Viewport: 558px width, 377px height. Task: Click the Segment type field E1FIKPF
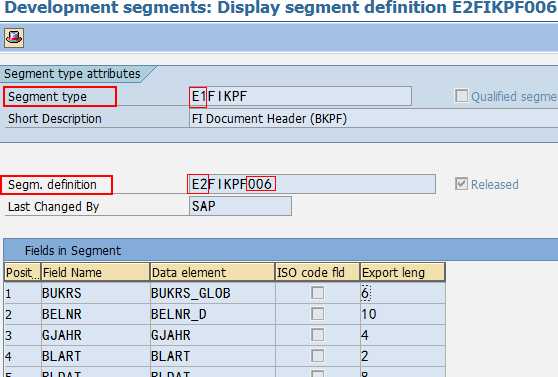pos(300,96)
